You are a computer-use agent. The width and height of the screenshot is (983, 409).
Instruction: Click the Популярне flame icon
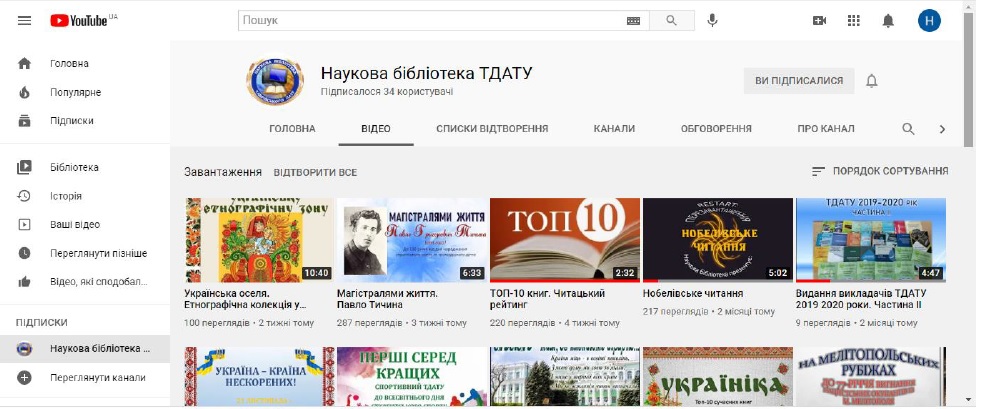coord(24,92)
